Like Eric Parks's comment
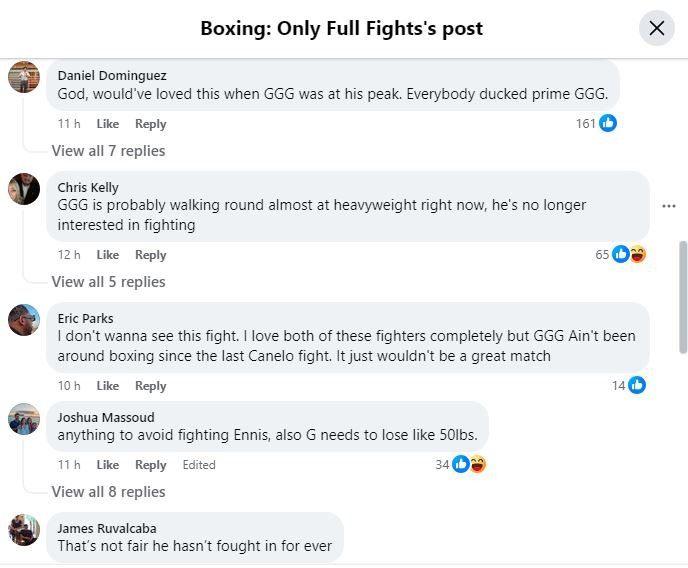The image size is (688, 568). 107,386
